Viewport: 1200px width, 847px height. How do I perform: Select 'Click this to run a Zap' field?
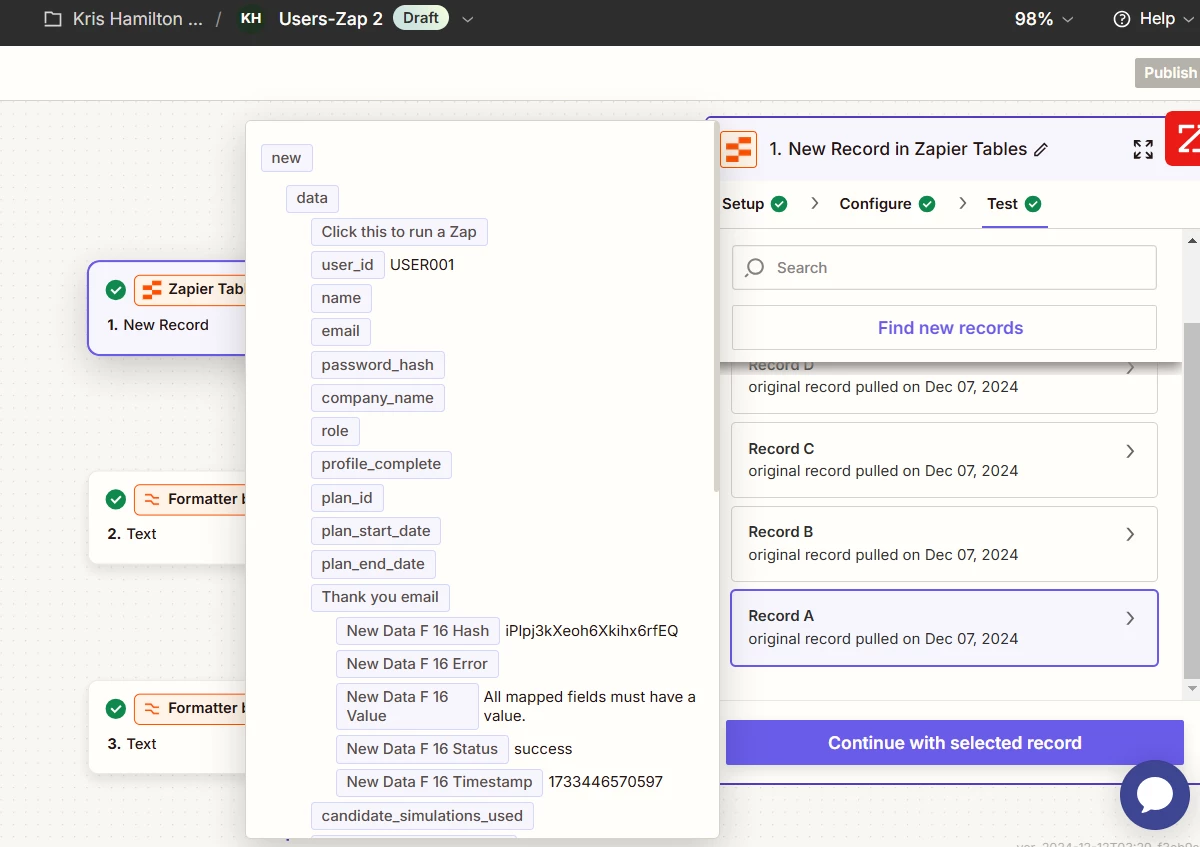click(399, 232)
